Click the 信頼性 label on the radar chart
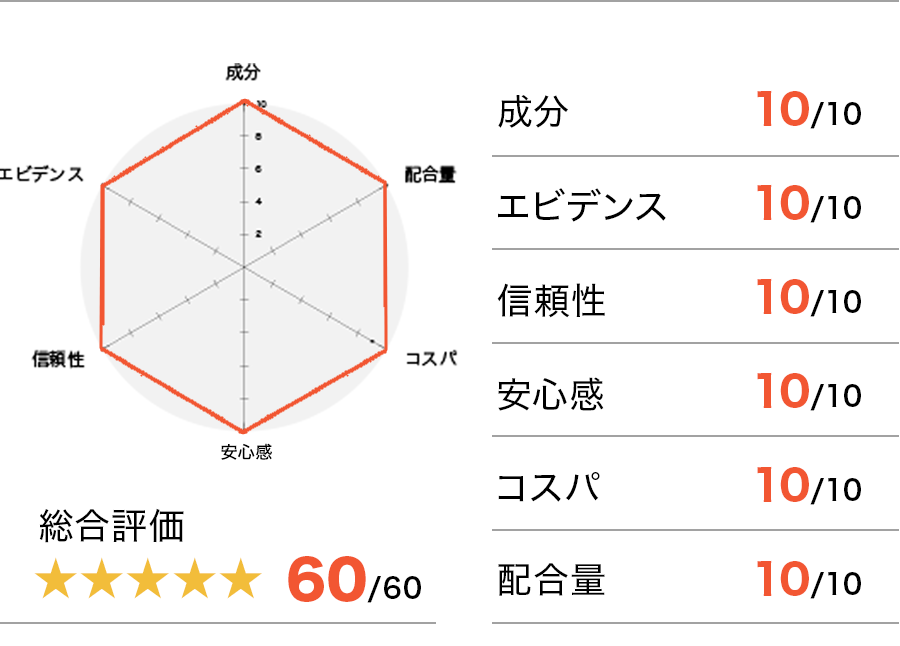The height and width of the screenshot is (646, 900). coord(58,359)
